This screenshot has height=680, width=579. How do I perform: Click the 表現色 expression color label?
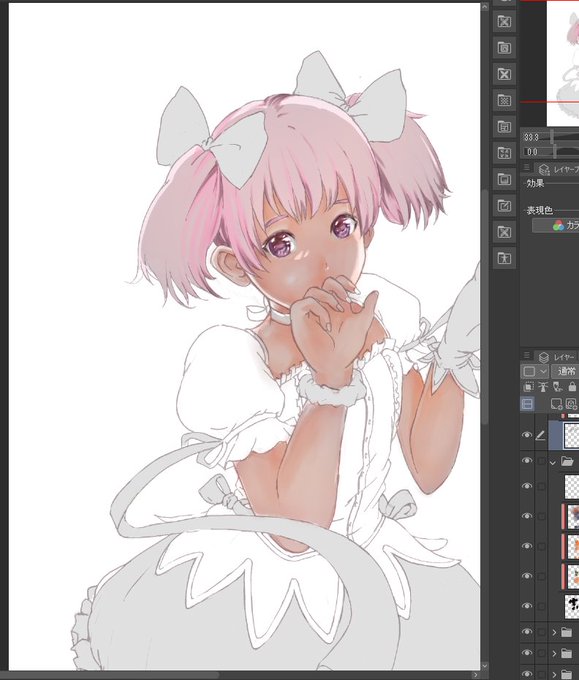pyautogui.click(x=540, y=210)
